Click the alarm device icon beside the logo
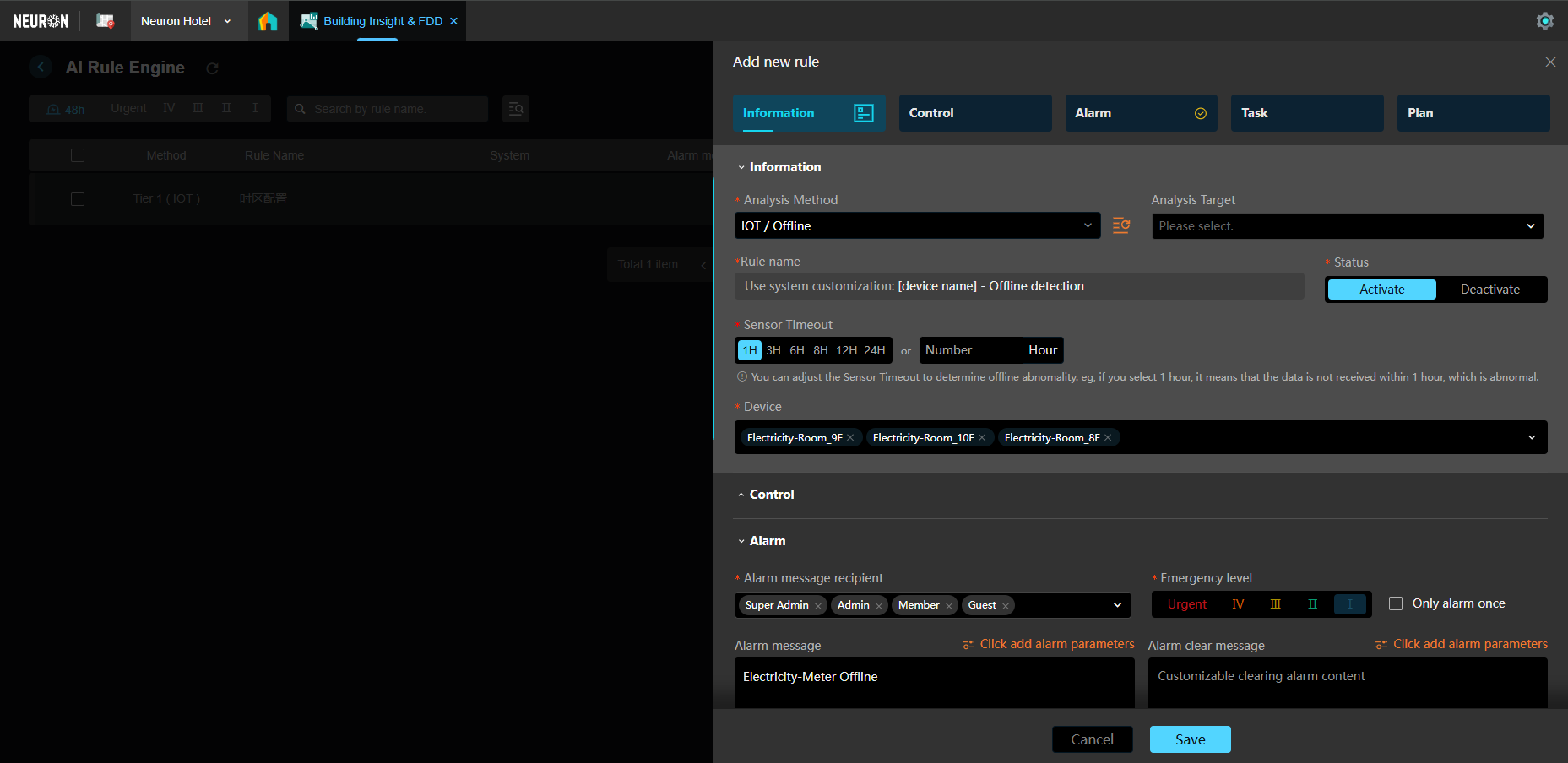The image size is (1568, 763). 105,21
